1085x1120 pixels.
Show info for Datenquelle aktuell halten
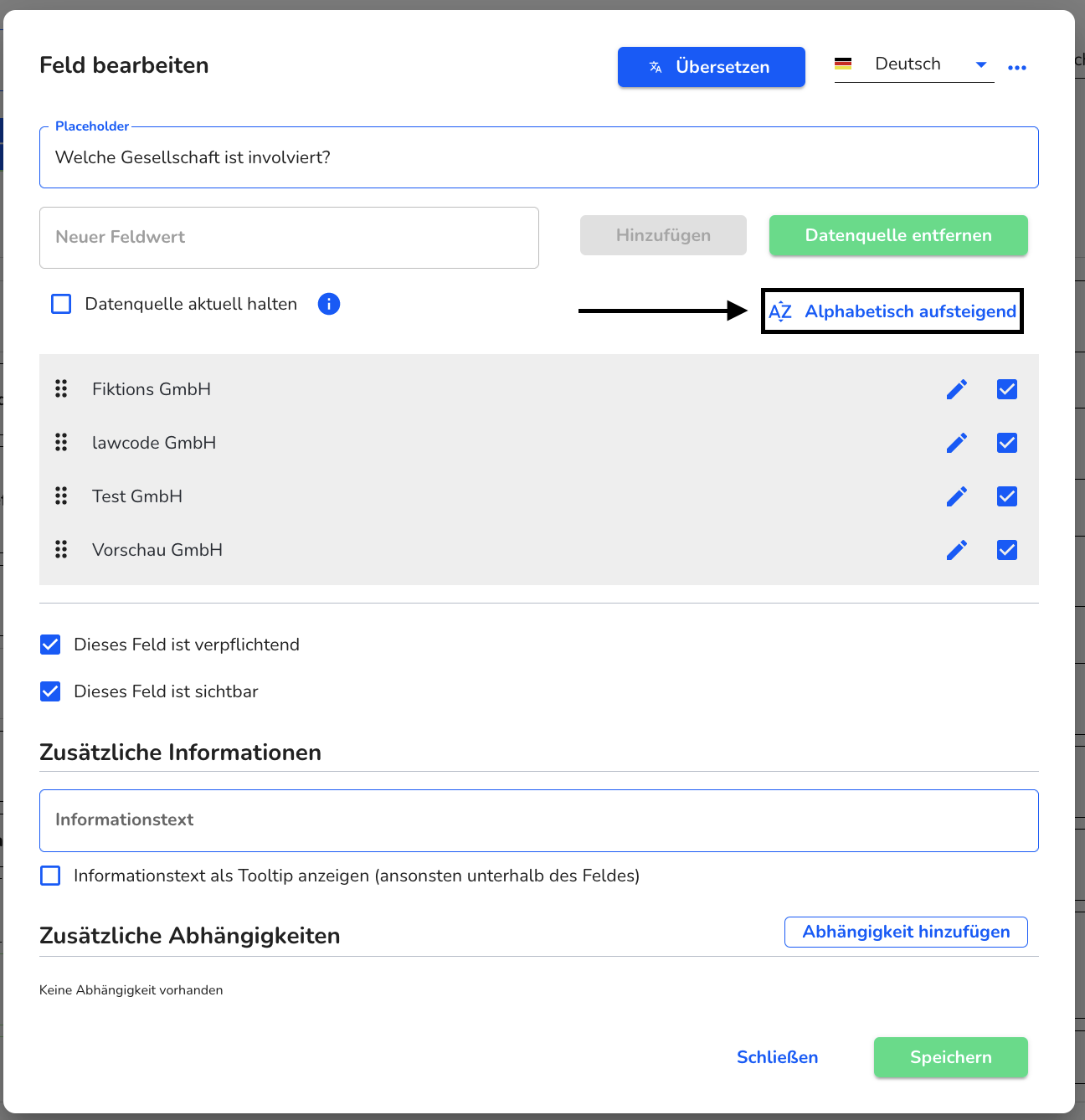click(329, 304)
